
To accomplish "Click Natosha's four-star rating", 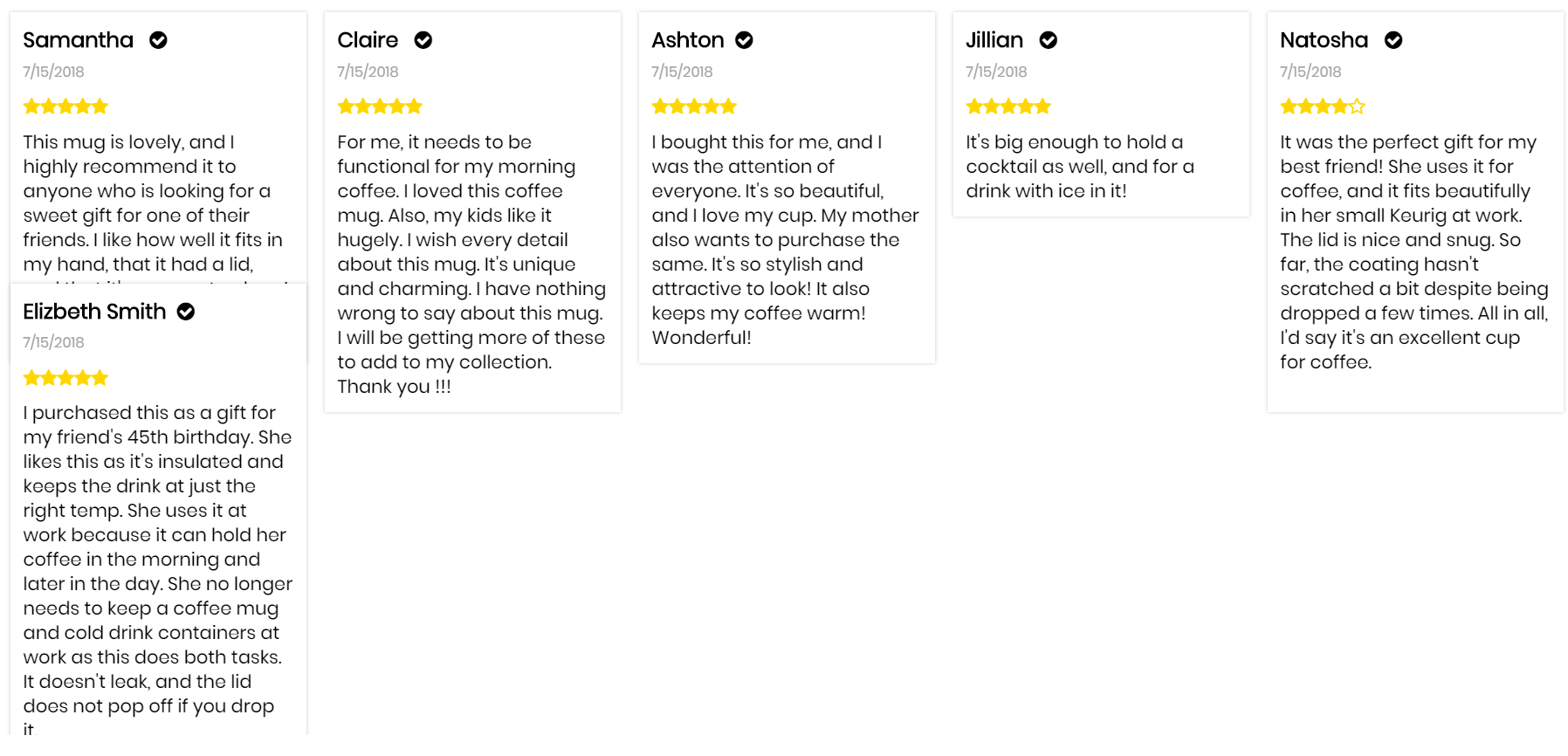I will 1323,107.
